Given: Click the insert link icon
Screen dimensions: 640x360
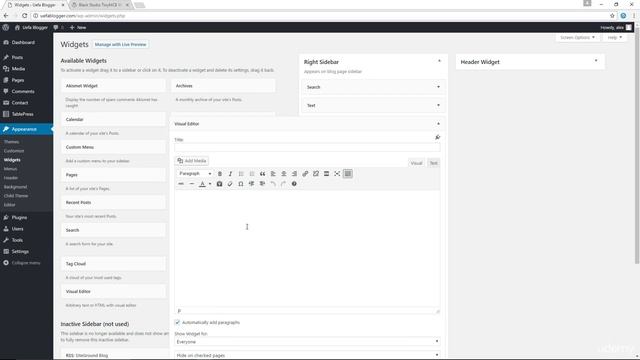Looking at the screenshot, I should point(305,174).
